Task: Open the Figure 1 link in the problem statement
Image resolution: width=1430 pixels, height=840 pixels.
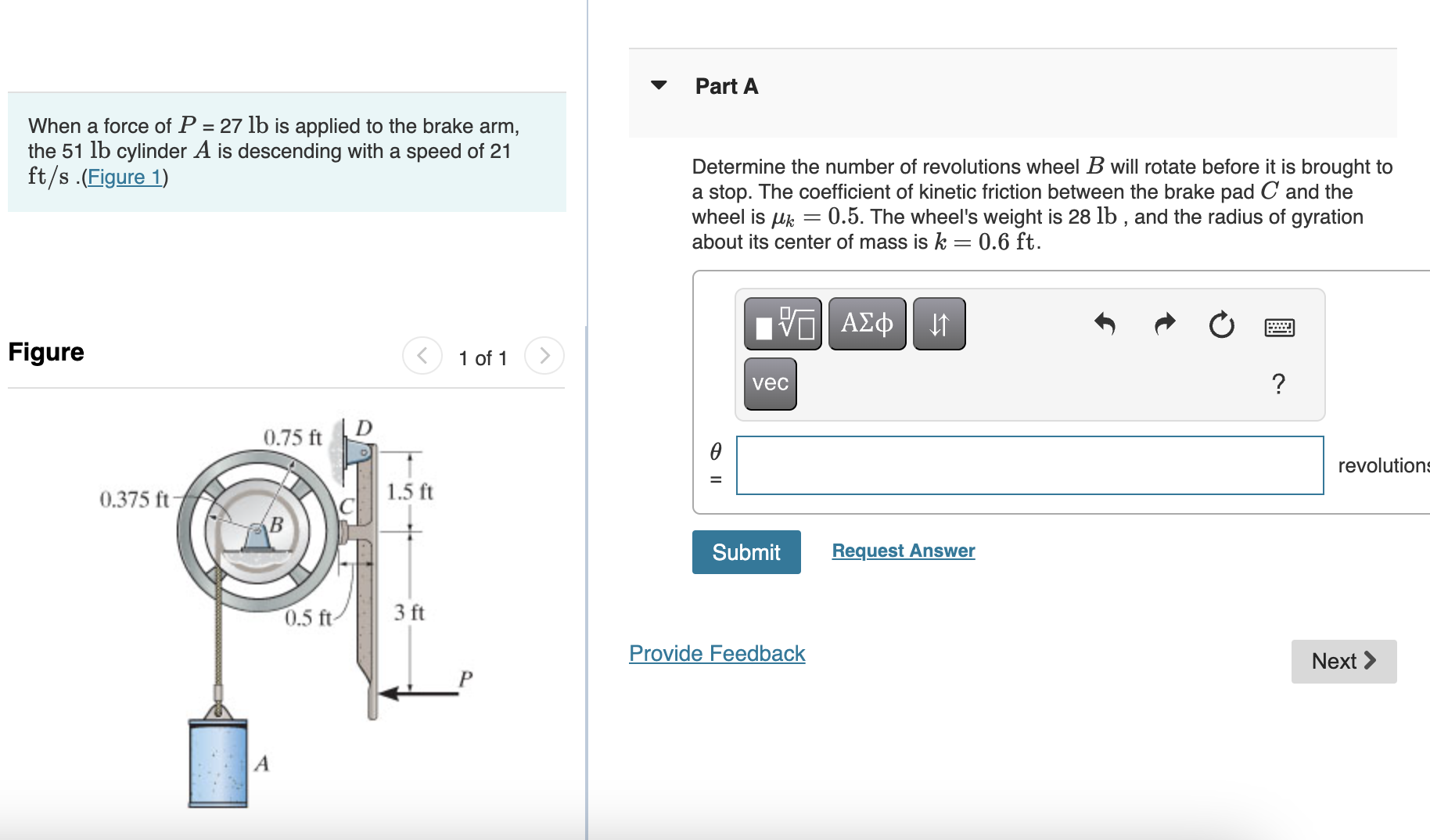Action: [x=125, y=177]
